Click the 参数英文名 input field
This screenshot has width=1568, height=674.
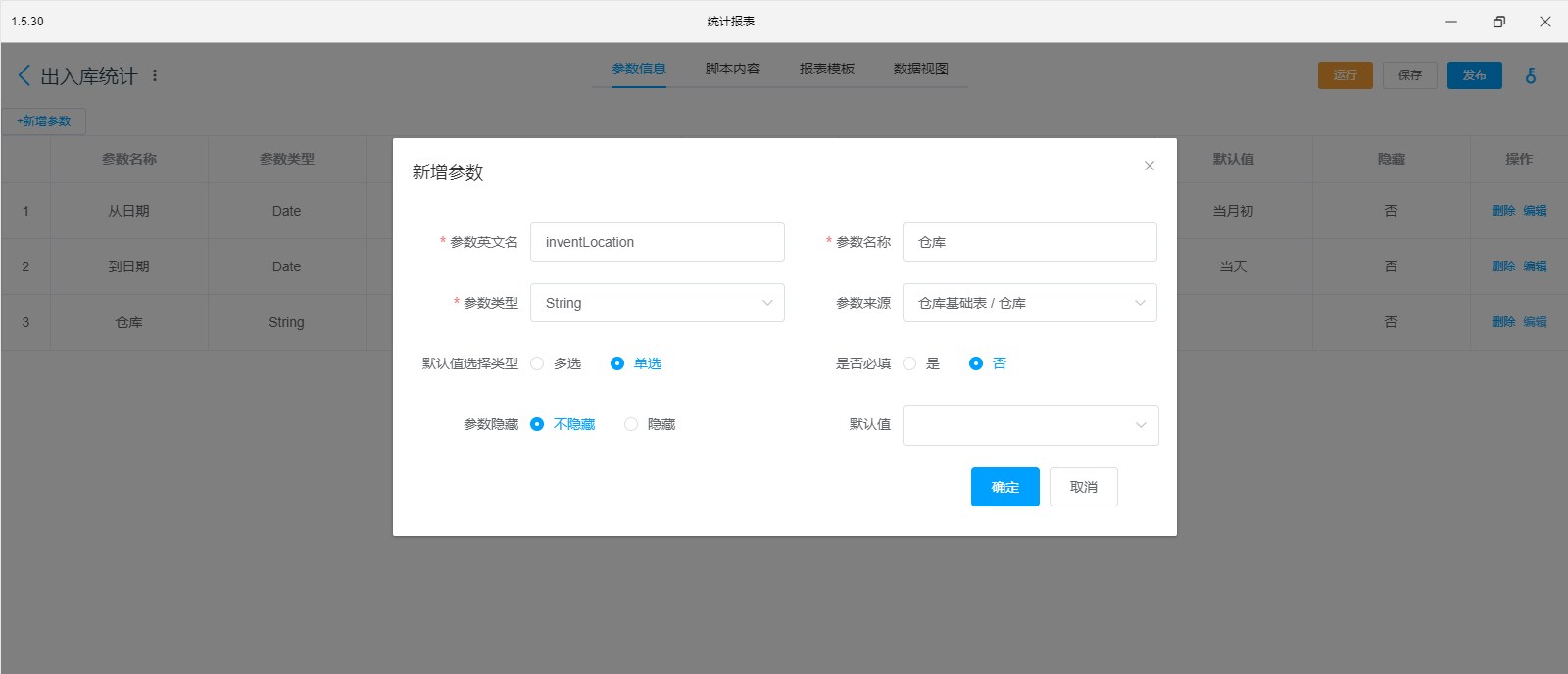coord(657,242)
